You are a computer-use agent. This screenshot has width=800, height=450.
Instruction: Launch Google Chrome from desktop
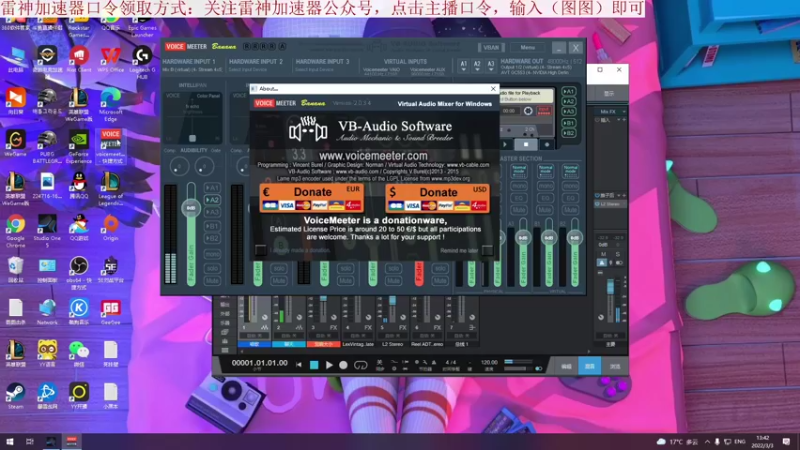point(15,231)
